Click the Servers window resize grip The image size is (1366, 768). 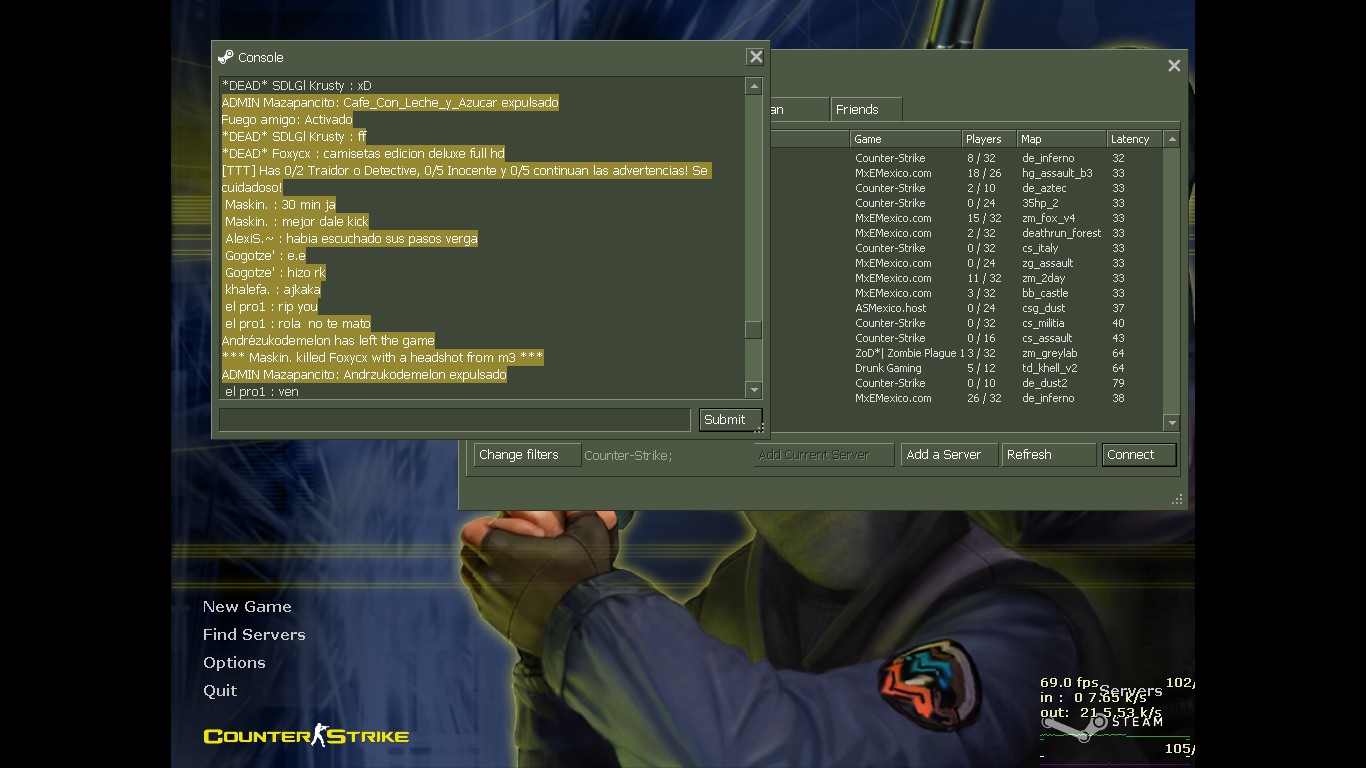pyautogui.click(x=1178, y=500)
